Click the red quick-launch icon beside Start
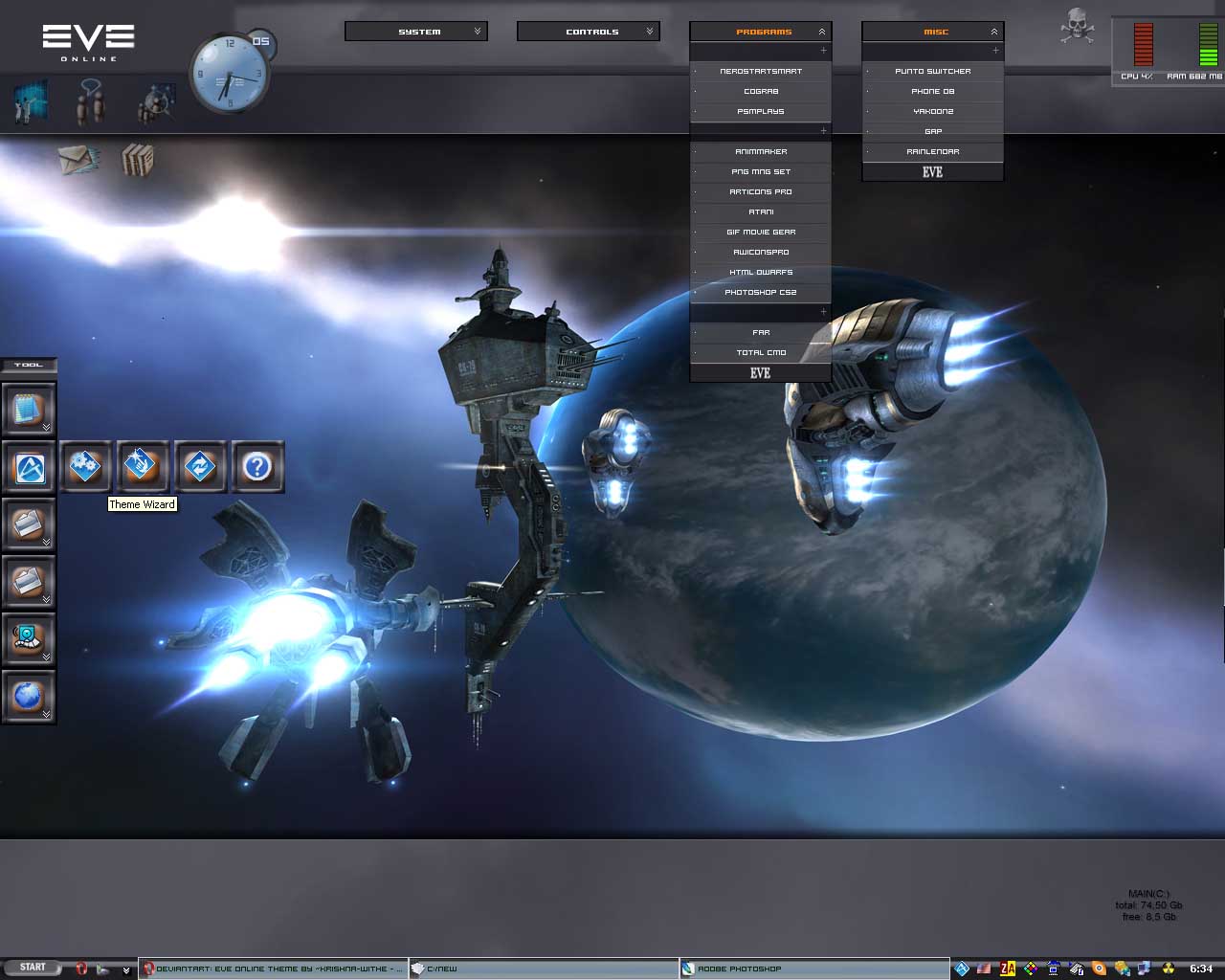The height and width of the screenshot is (980, 1225). coord(81,969)
